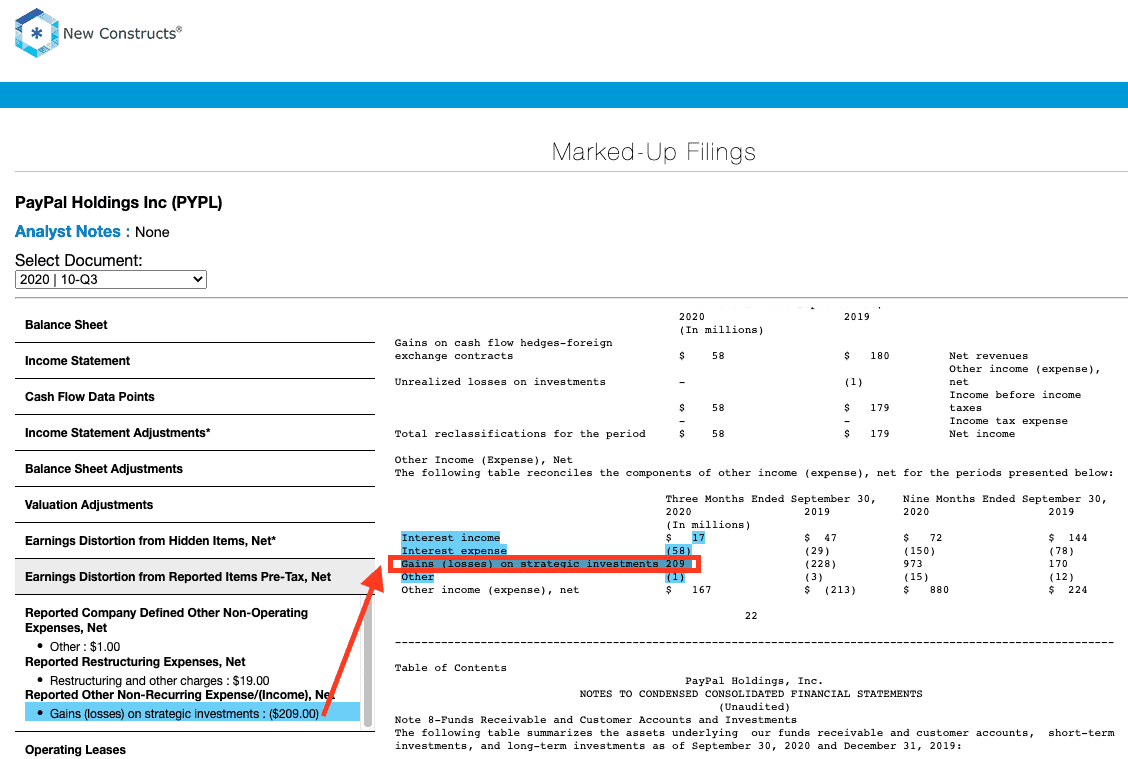Expand the Income Statement section

click(x=195, y=361)
